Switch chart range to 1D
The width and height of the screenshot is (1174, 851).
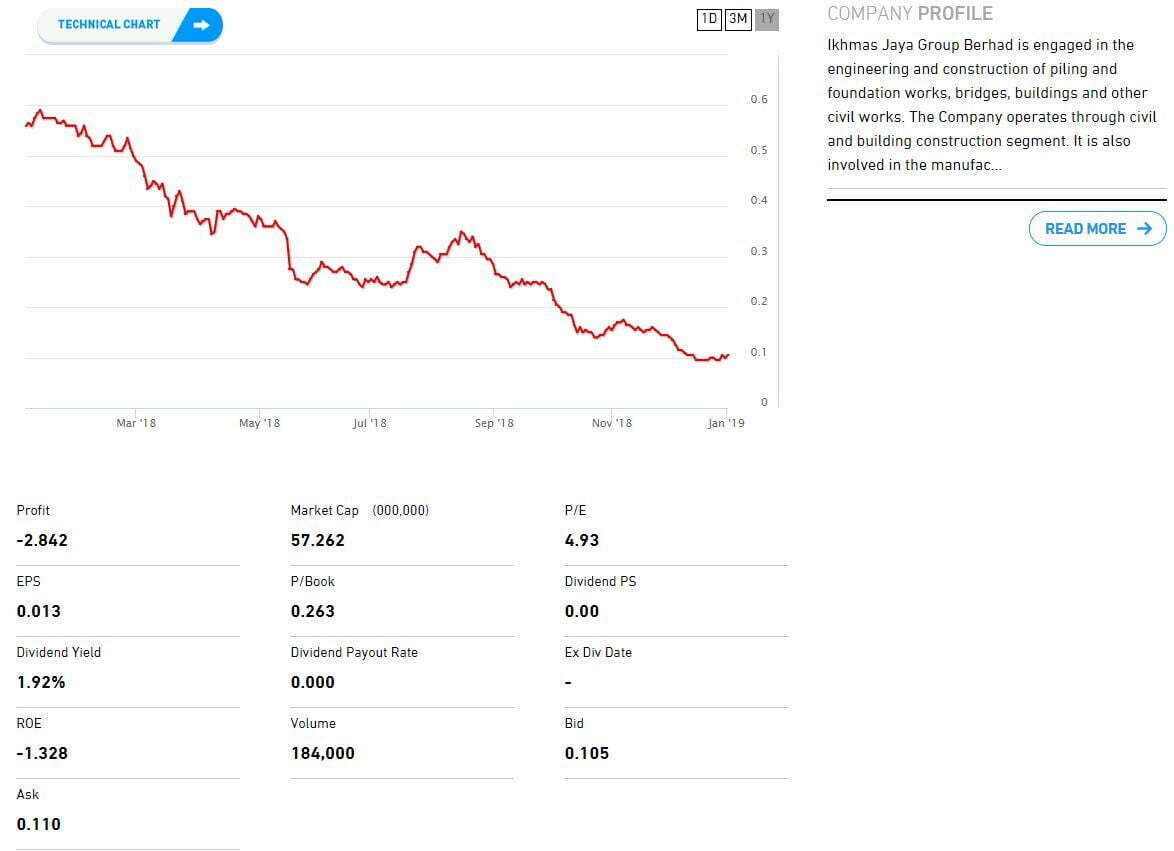coord(709,19)
